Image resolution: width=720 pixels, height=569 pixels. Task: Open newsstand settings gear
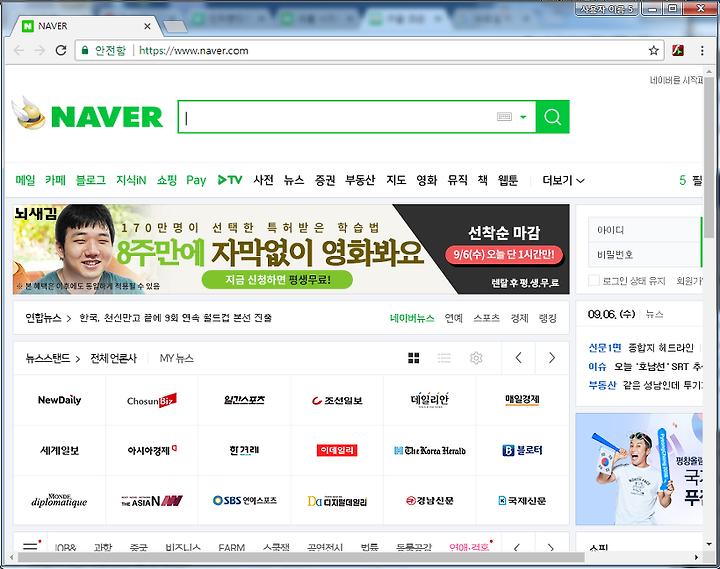[x=476, y=358]
